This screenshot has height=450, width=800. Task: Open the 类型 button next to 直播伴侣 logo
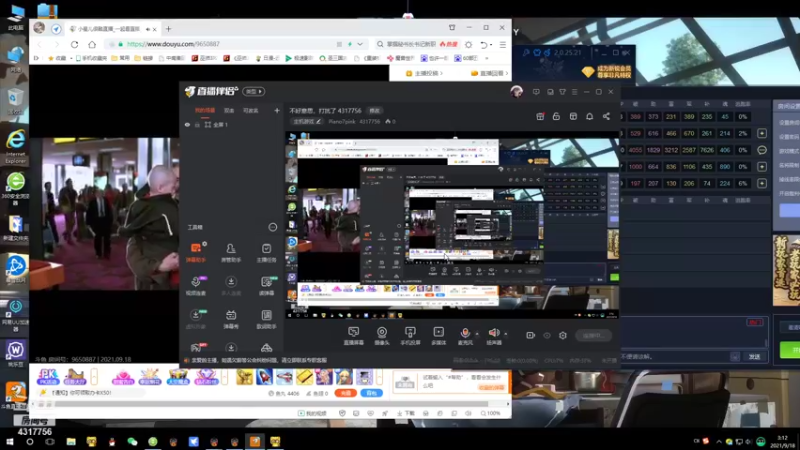click(x=254, y=91)
